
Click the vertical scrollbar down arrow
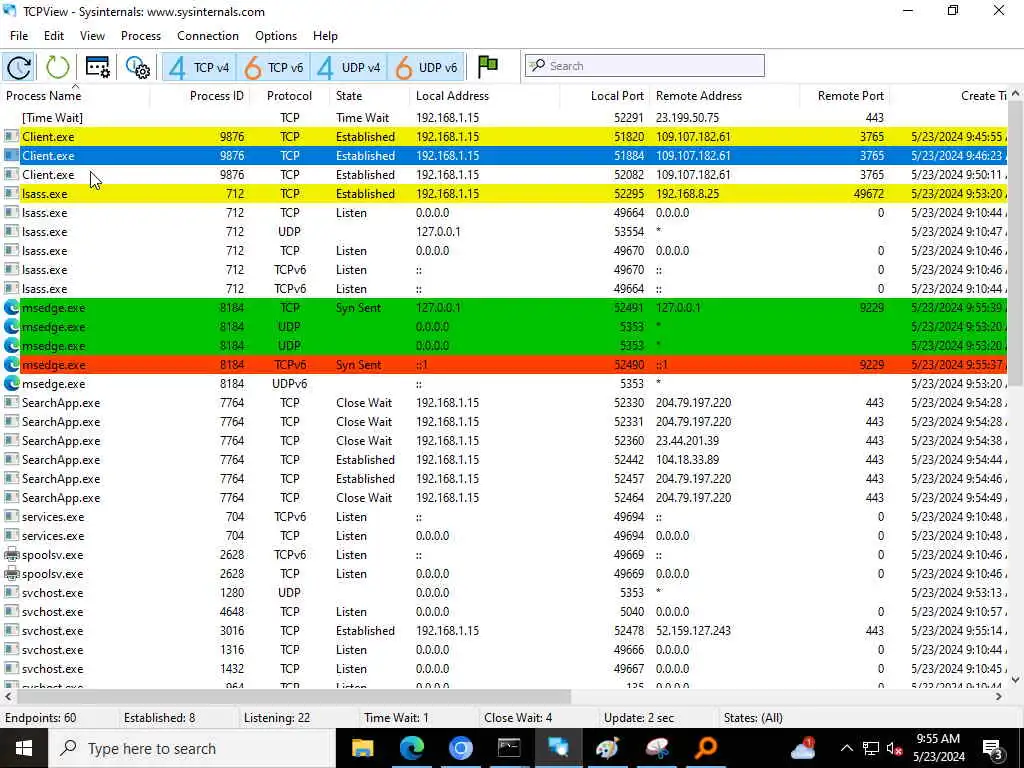[x=1016, y=679]
